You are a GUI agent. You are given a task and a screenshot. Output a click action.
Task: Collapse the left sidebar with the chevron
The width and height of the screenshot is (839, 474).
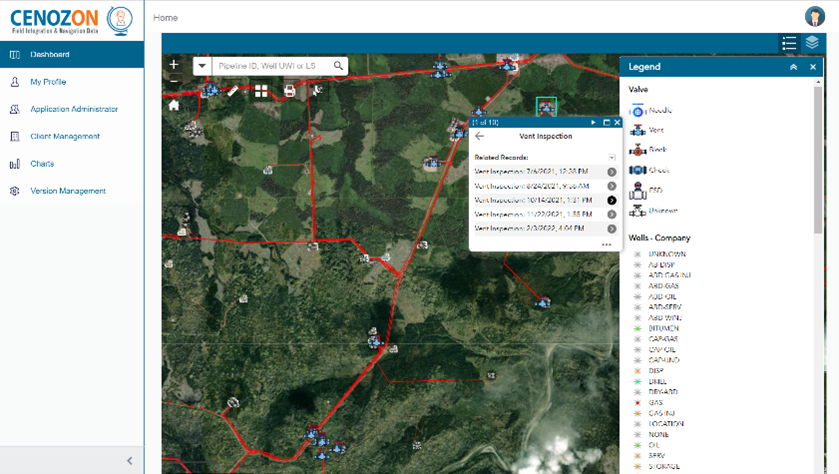point(129,461)
